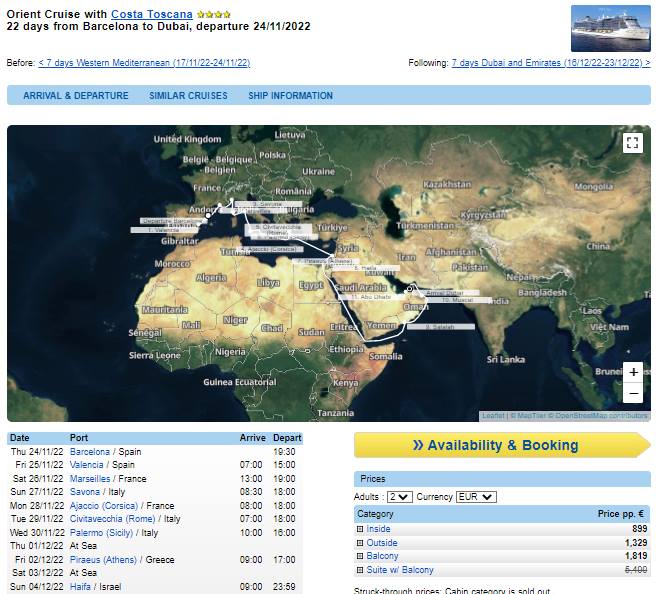The image size is (656, 594).
Task: Open the Piraeus (Athens) port link
Action: (x=103, y=560)
